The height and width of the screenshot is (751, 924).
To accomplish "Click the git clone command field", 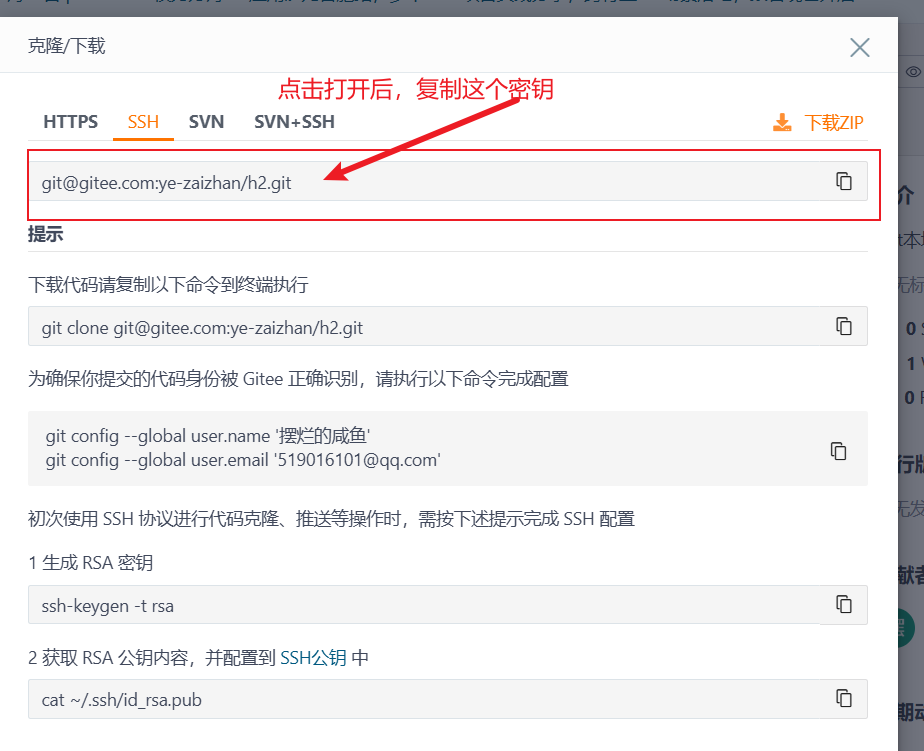I will coord(400,327).
